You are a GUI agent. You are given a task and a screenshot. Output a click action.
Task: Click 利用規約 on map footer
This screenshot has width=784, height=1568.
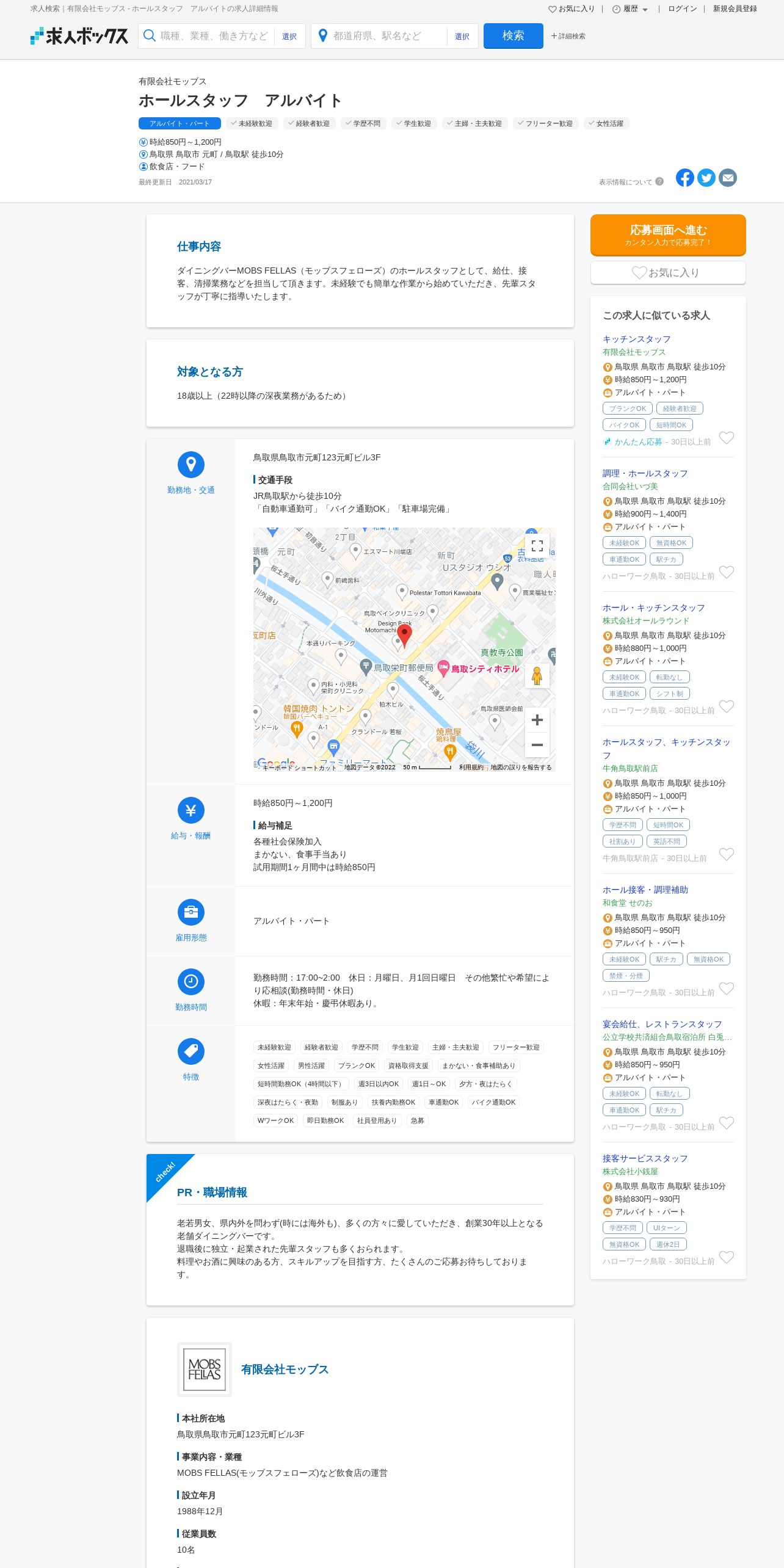tap(471, 768)
